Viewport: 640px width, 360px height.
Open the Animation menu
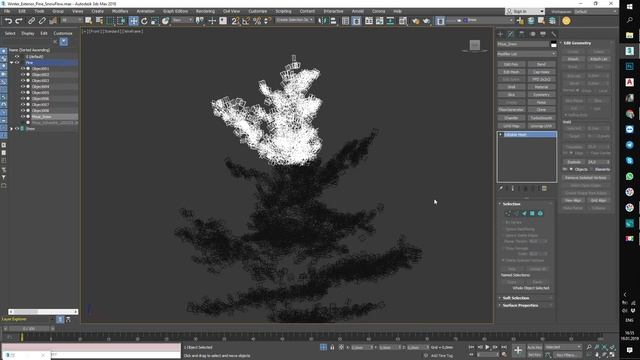145,11
